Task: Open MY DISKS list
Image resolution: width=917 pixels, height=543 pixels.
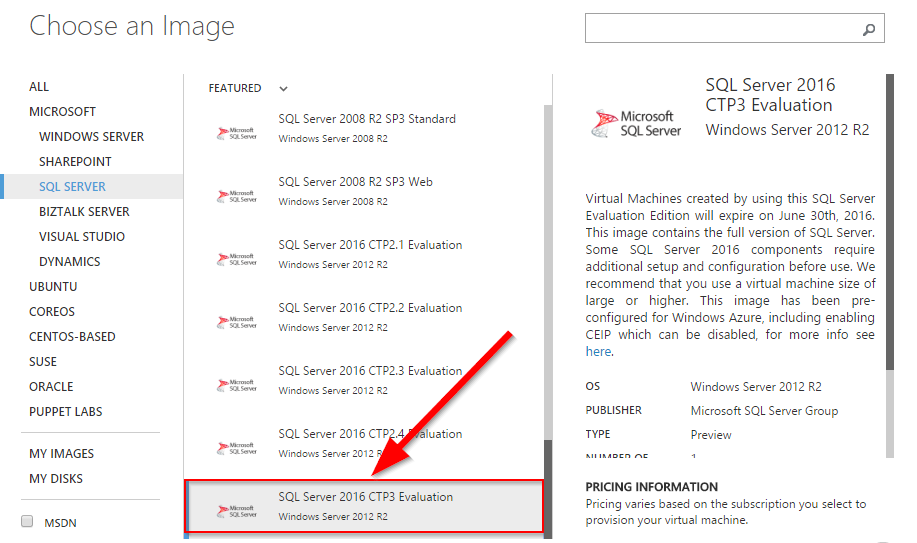Action: coord(56,479)
